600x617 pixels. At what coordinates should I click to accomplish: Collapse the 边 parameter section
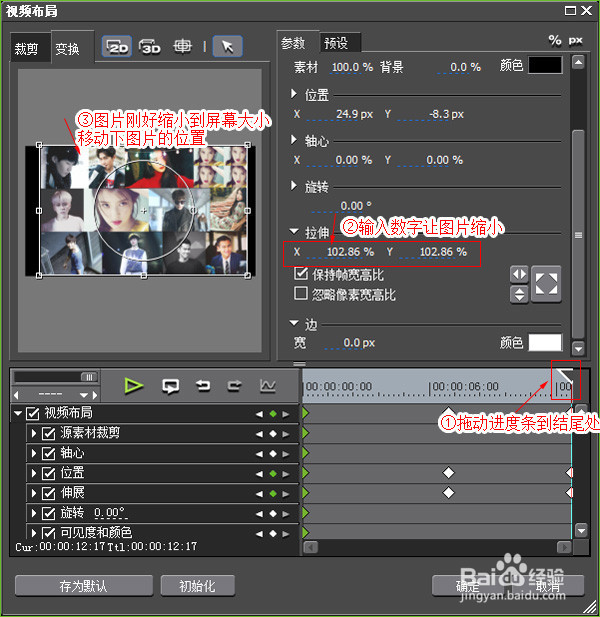tap(294, 323)
